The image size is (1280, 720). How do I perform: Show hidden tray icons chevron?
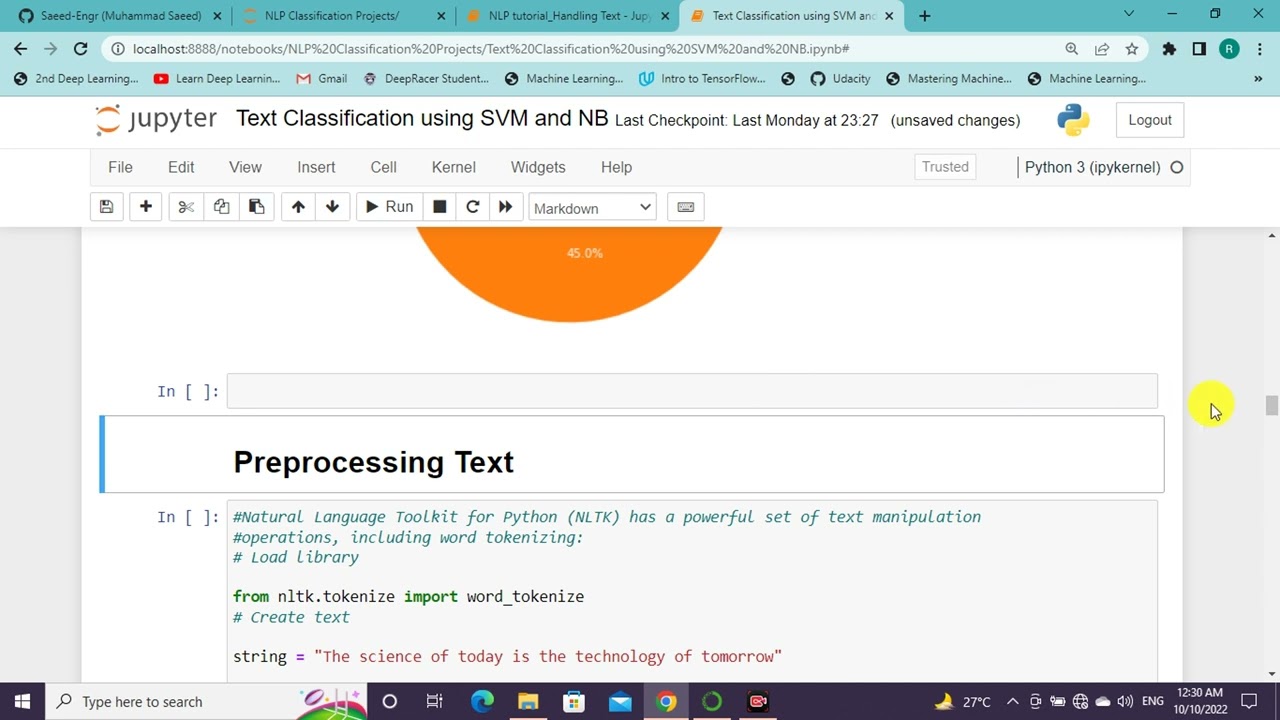click(1012, 701)
